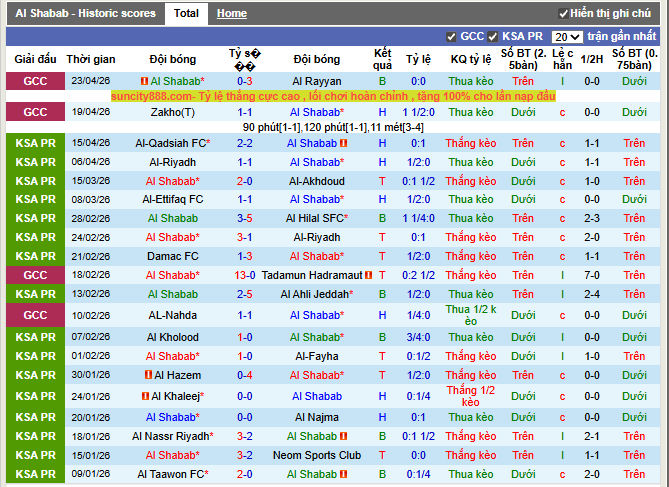
Task: Uncheck the KSA PR league filter checkbox
Action: click(493, 36)
